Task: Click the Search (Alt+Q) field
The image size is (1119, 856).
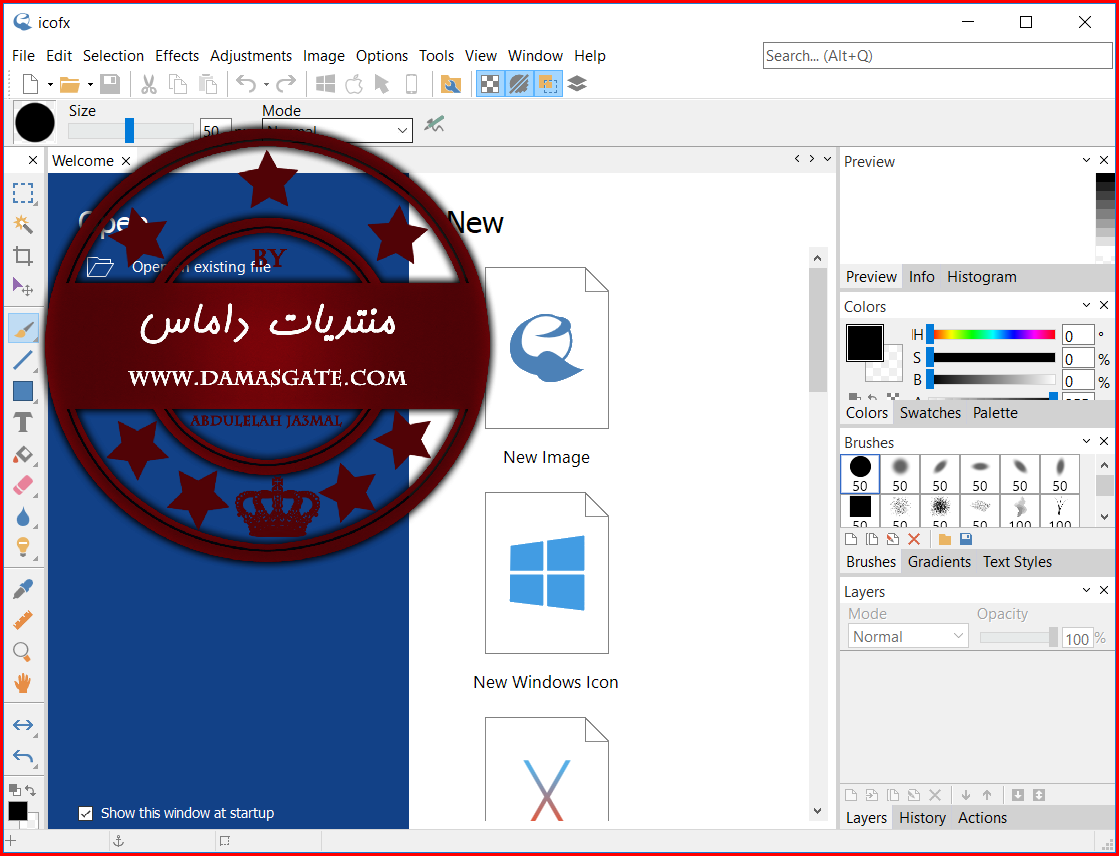Action: pyautogui.click(x=938, y=56)
